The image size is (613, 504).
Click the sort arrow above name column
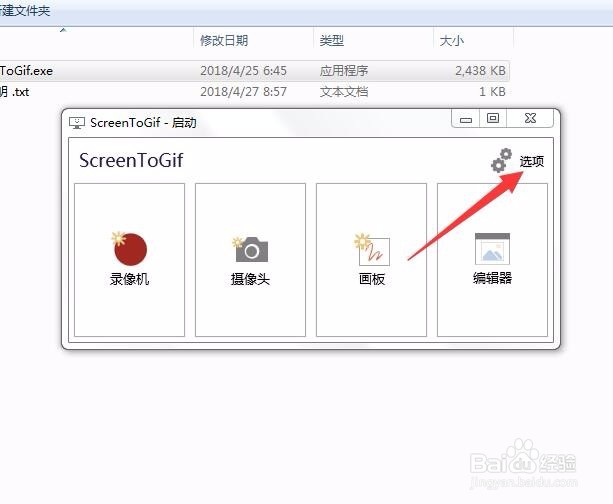pyautogui.click(x=63, y=30)
